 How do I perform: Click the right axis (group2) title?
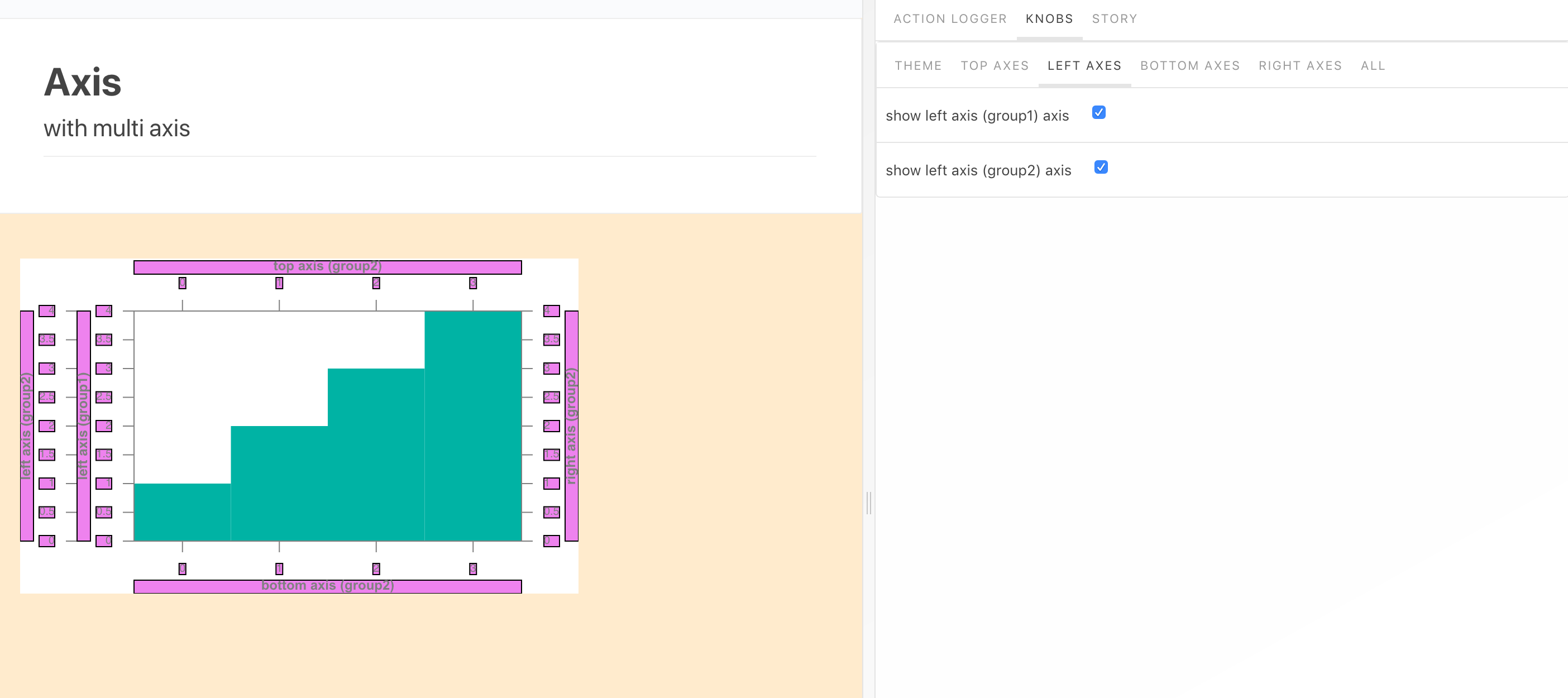point(571,426)
